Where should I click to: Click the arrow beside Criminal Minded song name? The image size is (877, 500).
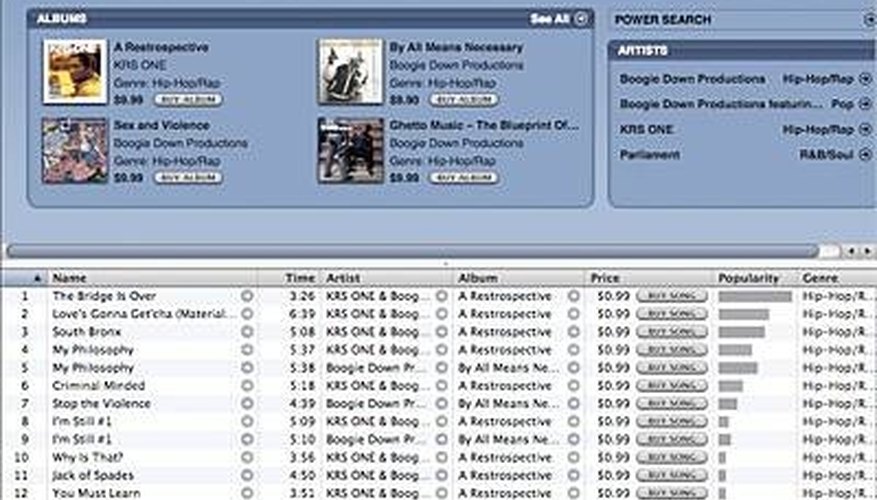pos(247,386)
